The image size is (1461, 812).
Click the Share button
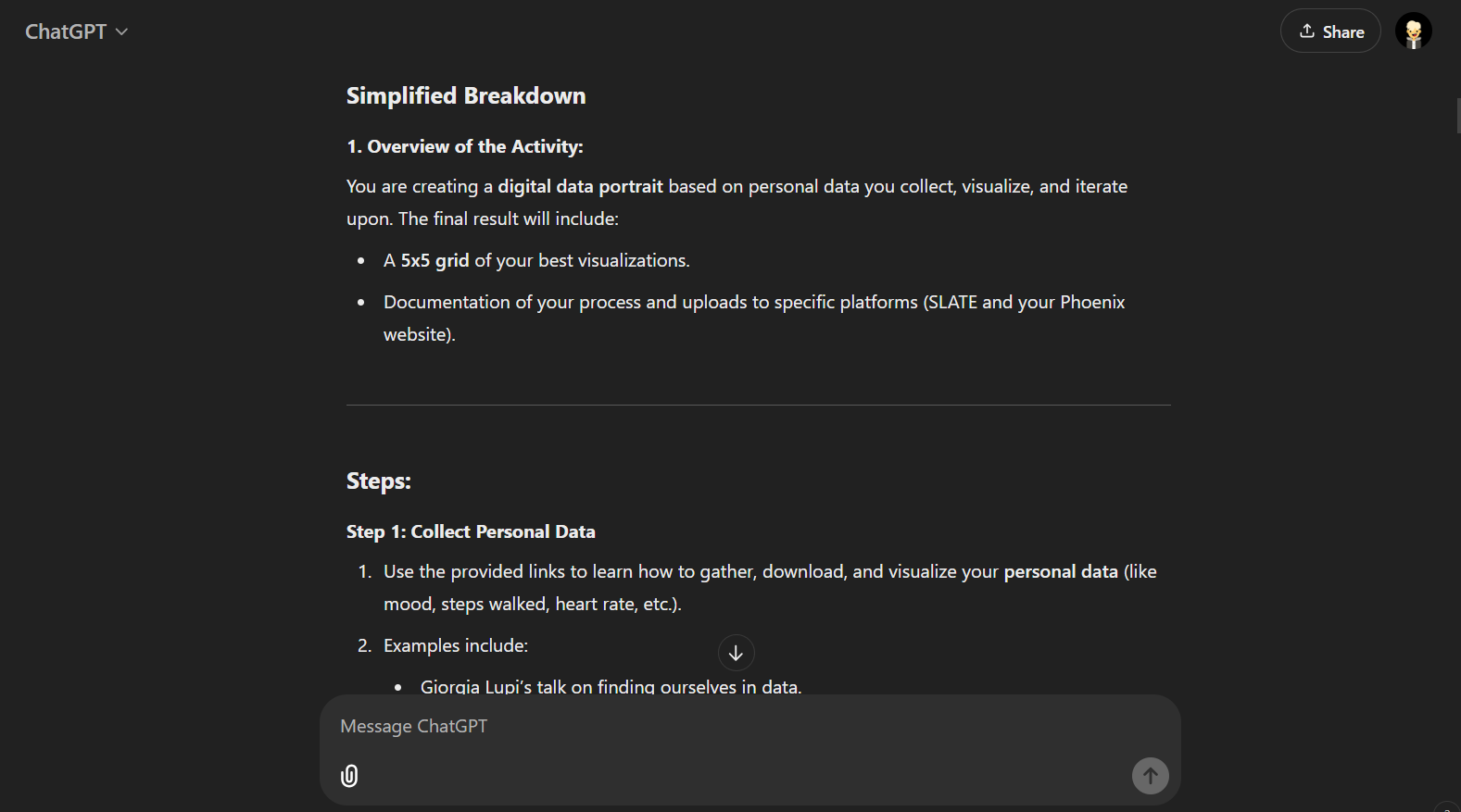point(1330,31)
